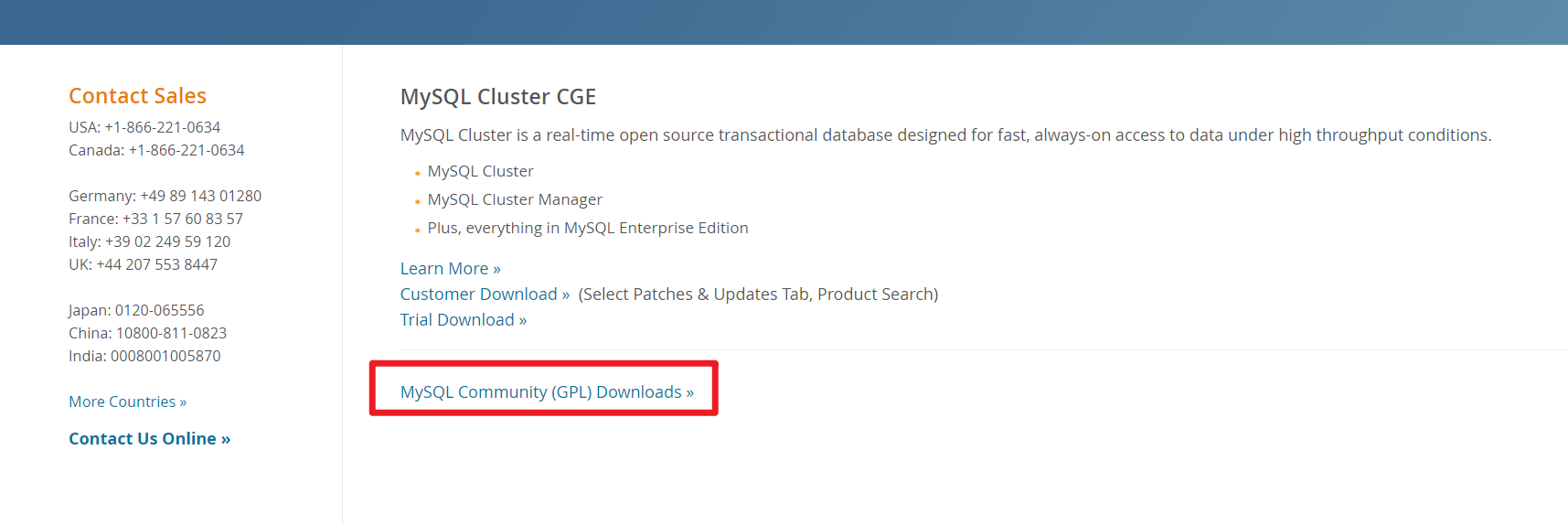Click the MySQL Cluster bullet item
The image size is (1568, 525).
pyautogui.click(x=480, y=171)
